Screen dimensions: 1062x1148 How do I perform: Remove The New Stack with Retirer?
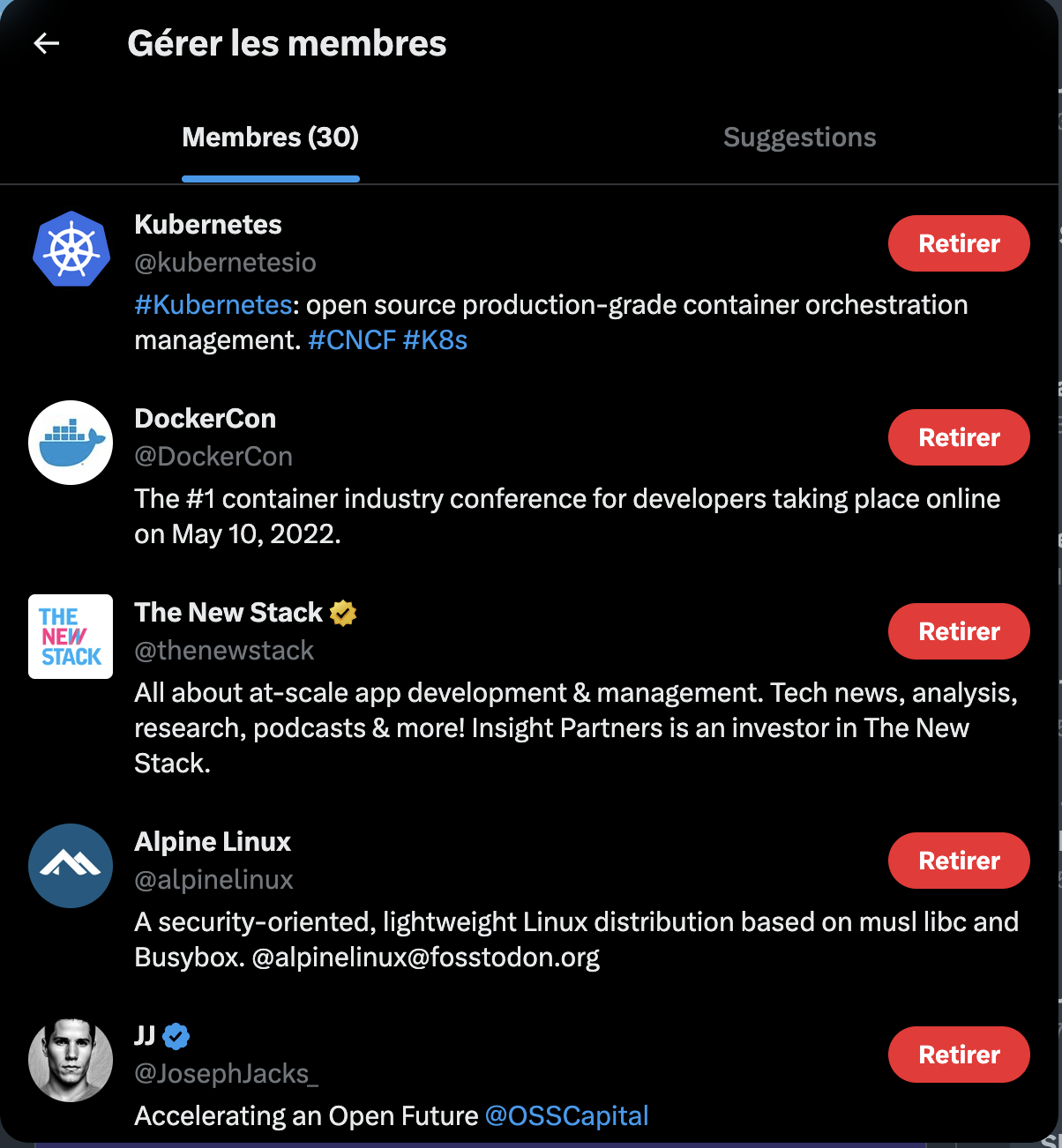coord(959,631)
